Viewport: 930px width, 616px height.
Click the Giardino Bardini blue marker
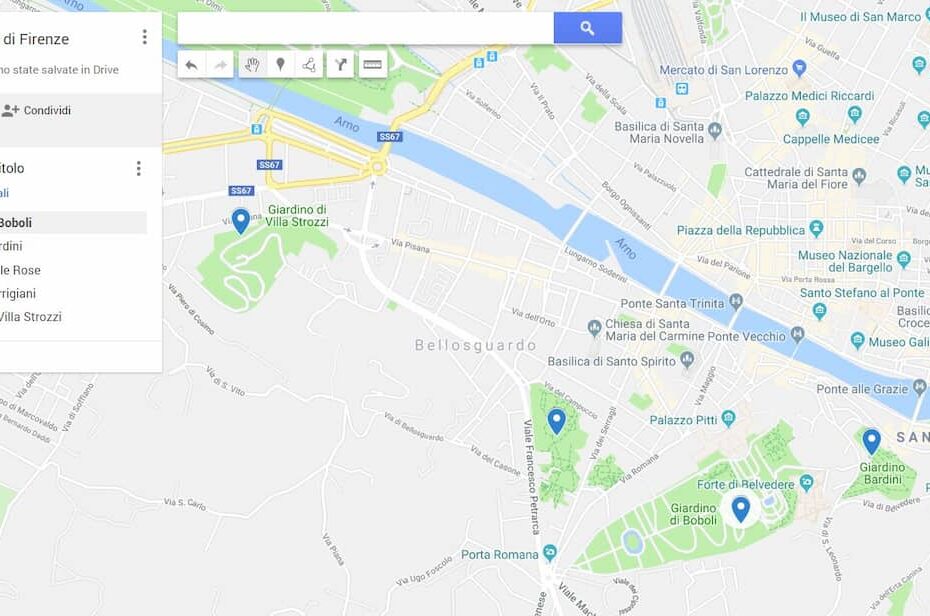871,441
